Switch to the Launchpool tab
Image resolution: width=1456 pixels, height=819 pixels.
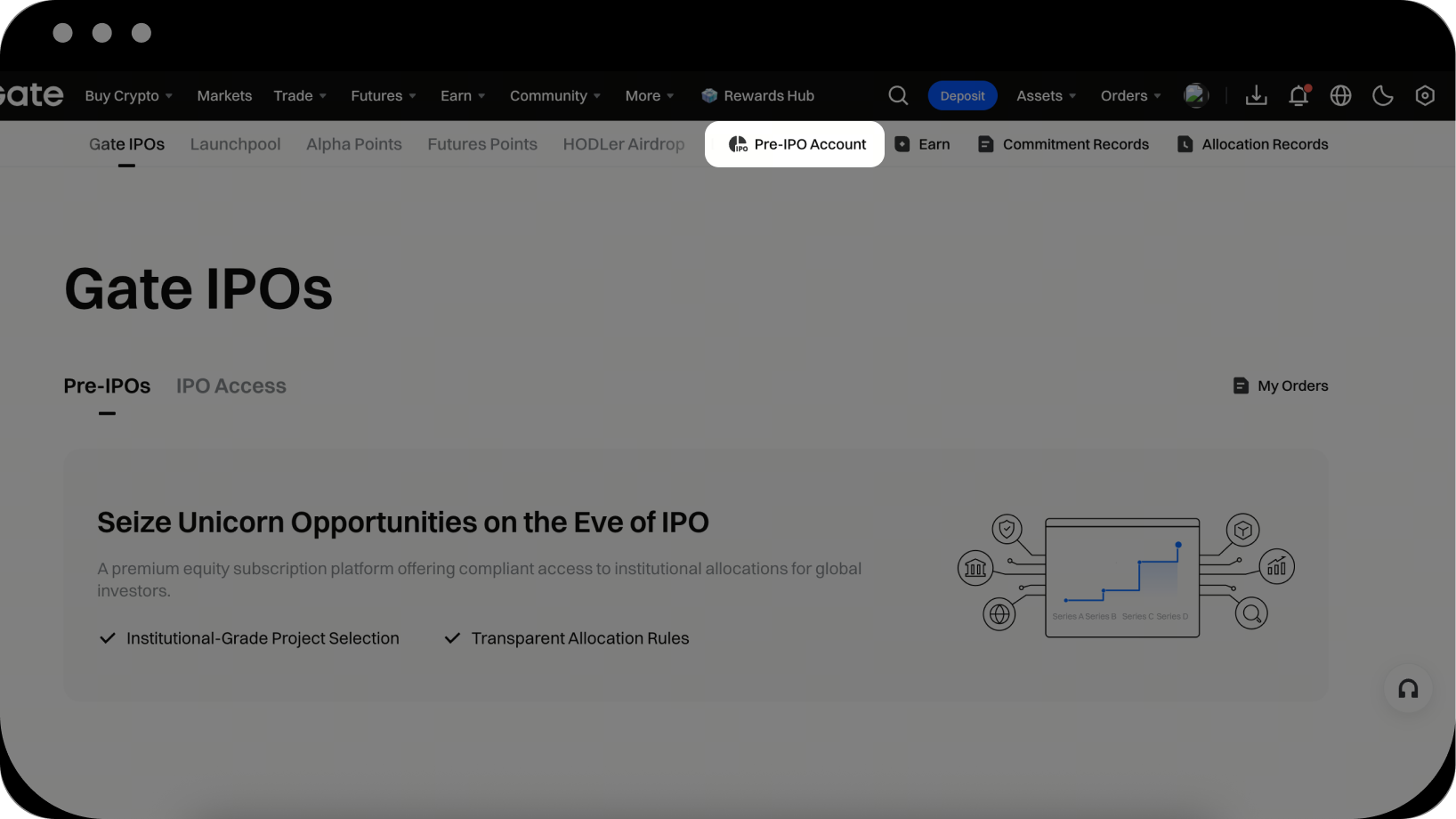point(235,144)
